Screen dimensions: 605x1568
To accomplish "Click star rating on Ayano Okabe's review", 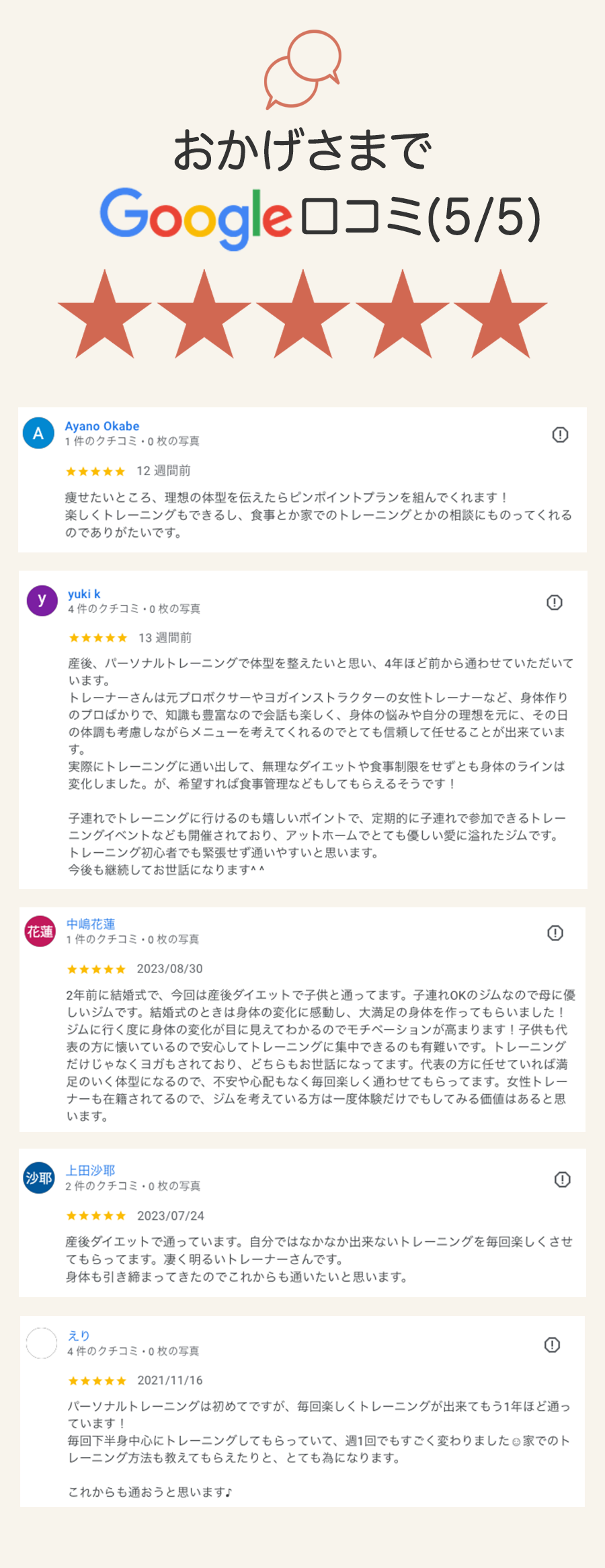I will (x=95, y=472).
